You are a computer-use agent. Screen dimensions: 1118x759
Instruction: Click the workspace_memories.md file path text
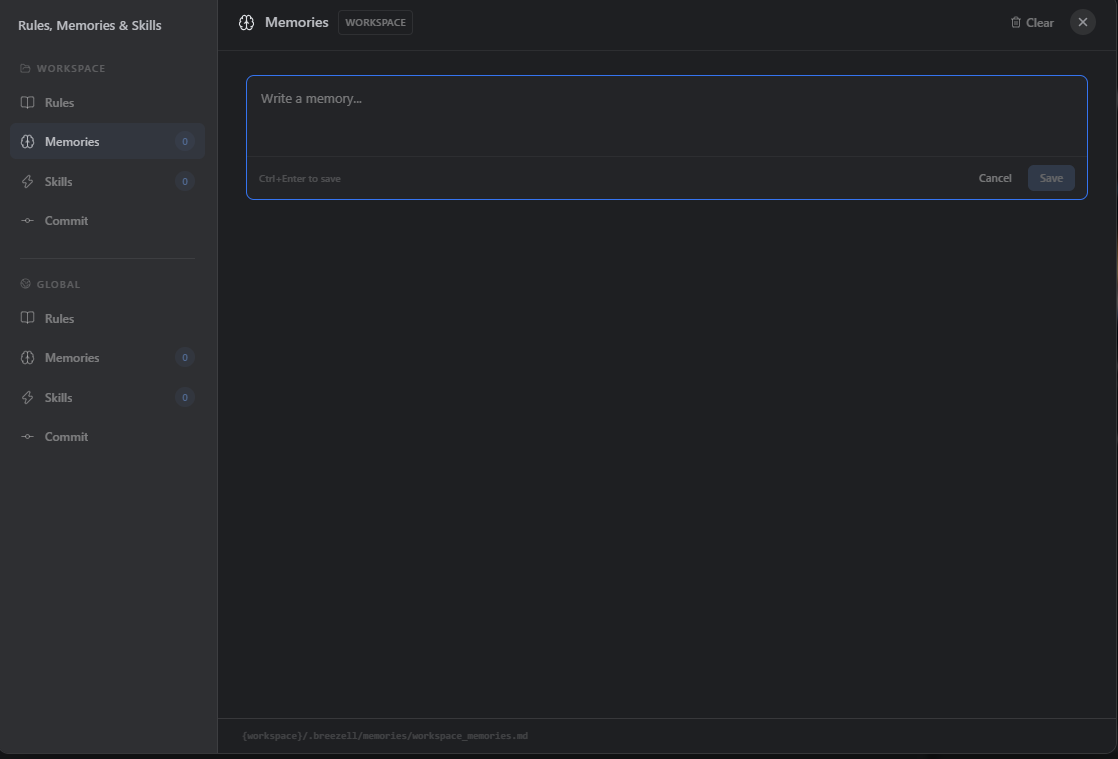pyautogui.click(x=385, y=736)
